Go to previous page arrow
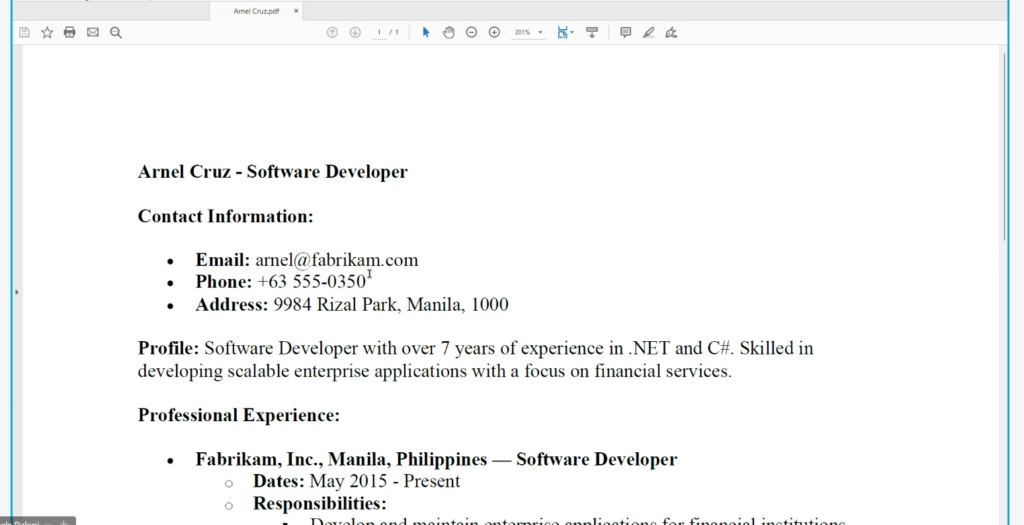This screenshot has width=1024, height=525. [332, 33]
